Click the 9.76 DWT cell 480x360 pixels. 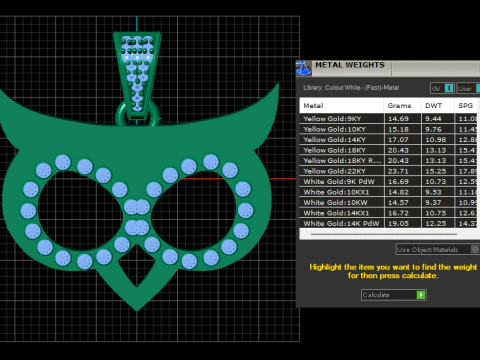(438, 129)
